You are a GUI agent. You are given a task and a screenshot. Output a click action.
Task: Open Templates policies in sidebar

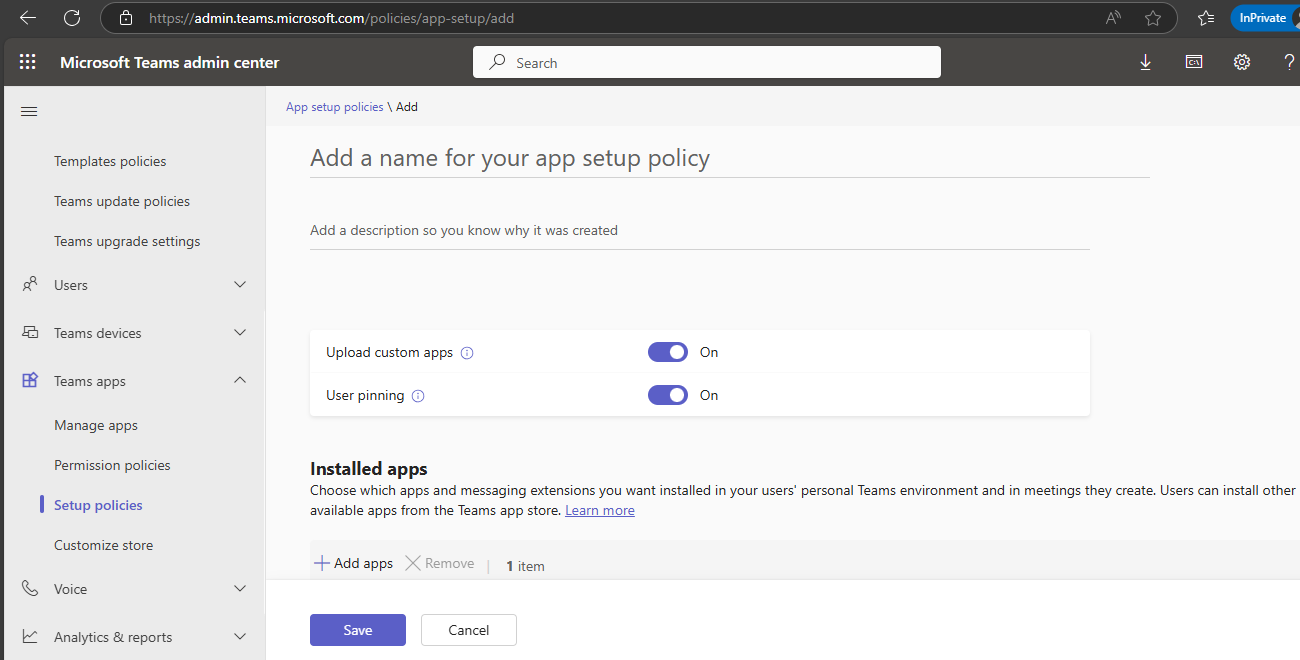coord(110,161)
